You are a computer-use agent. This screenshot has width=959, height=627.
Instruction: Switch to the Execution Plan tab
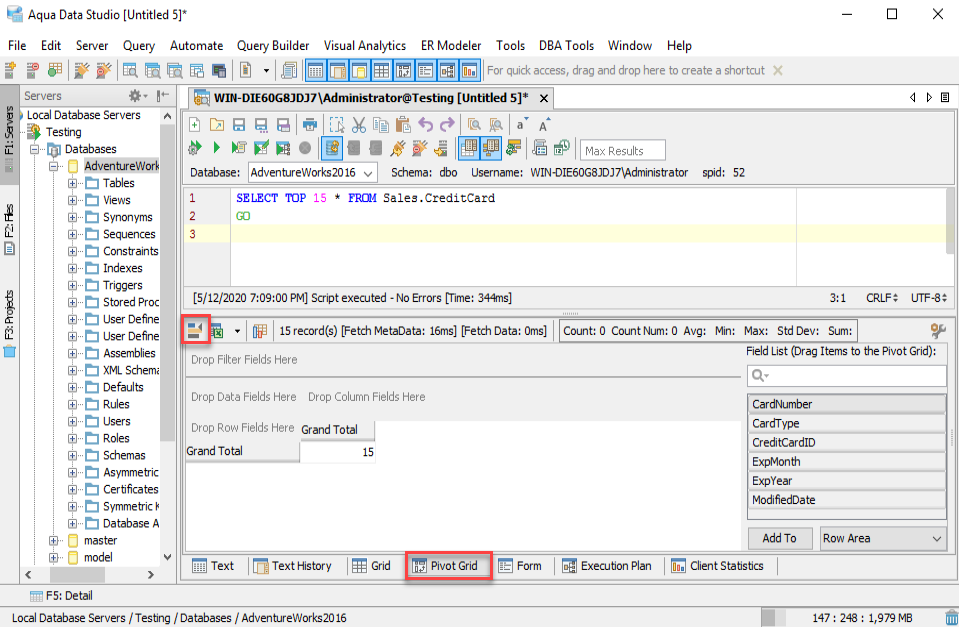coord(606,566)
